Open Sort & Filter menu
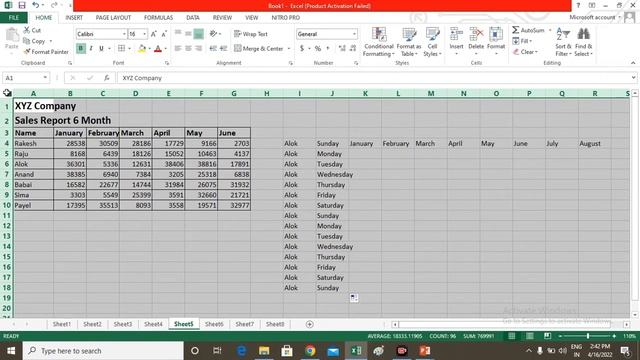Image resolution: width=640 pixels, height=360 pixels. tap(563, 42)
